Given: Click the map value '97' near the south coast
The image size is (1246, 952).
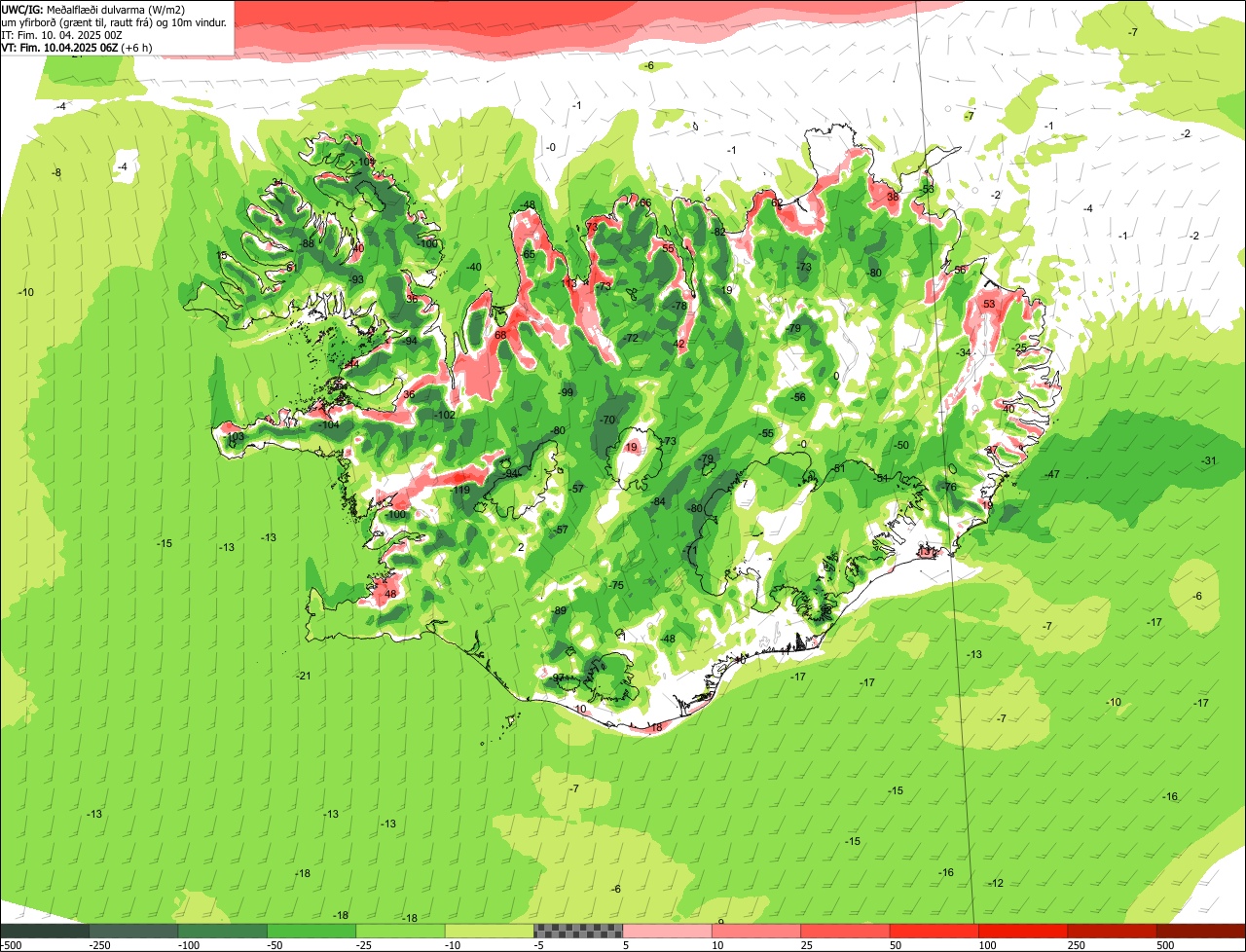Looking at the screenshot, I should (558, 677).
